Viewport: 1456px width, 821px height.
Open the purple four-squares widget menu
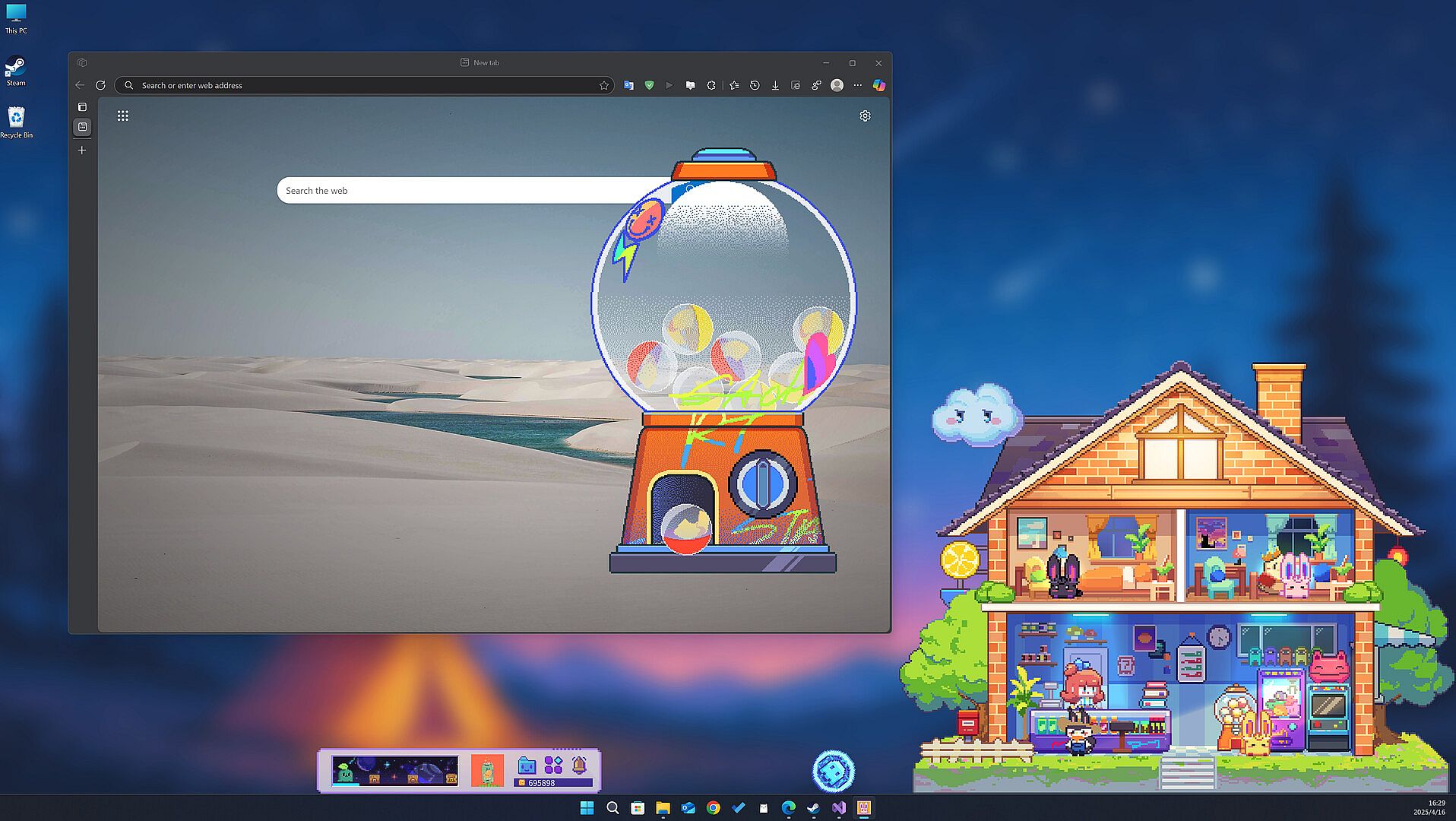coord(553,765)
